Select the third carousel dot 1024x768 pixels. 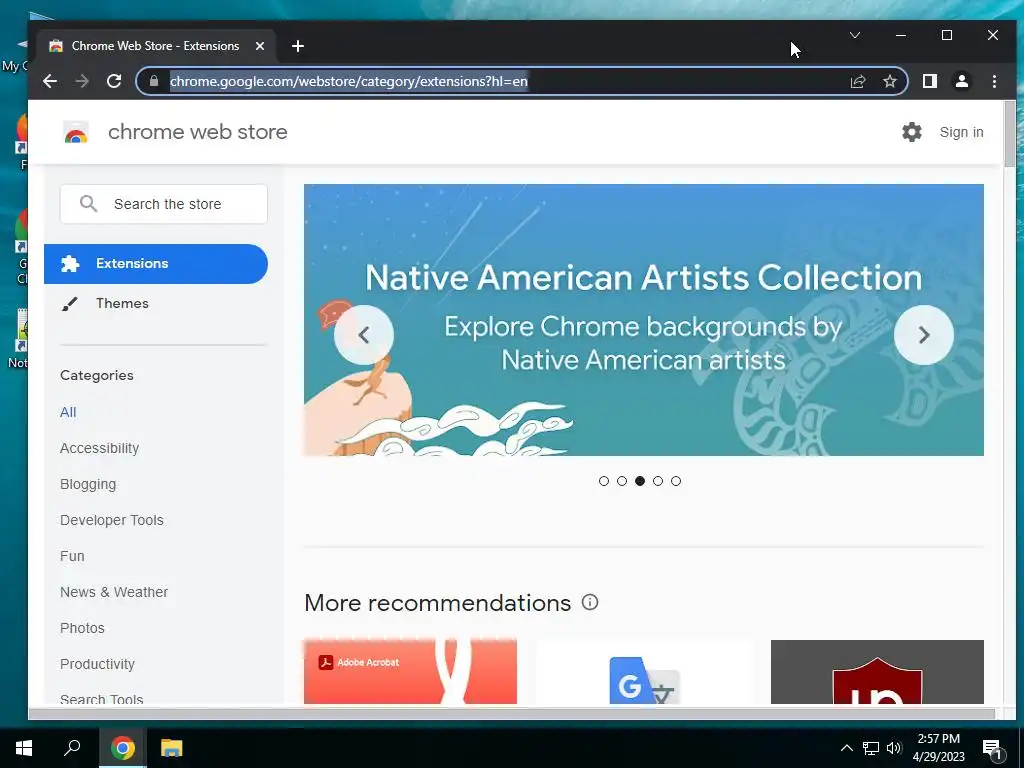pyautogui.click(x=640, y=481)
